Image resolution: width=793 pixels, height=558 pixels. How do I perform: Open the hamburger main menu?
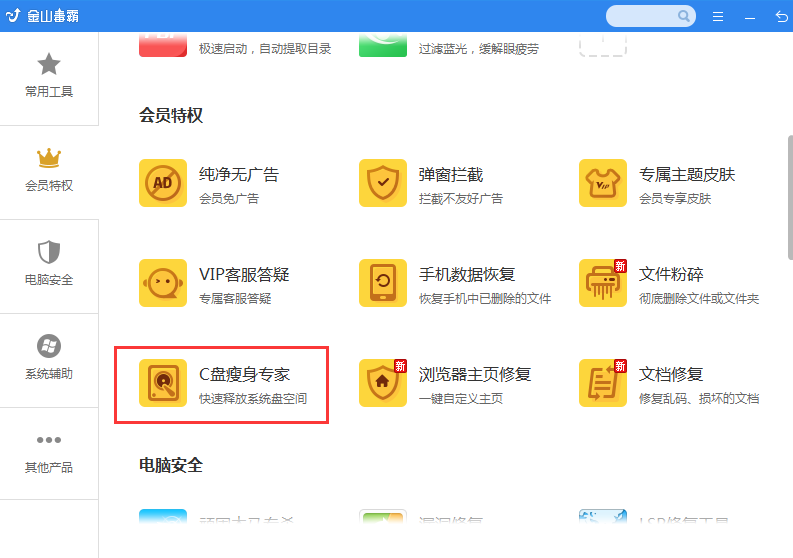pyautogui.click(x=718, y=17)
